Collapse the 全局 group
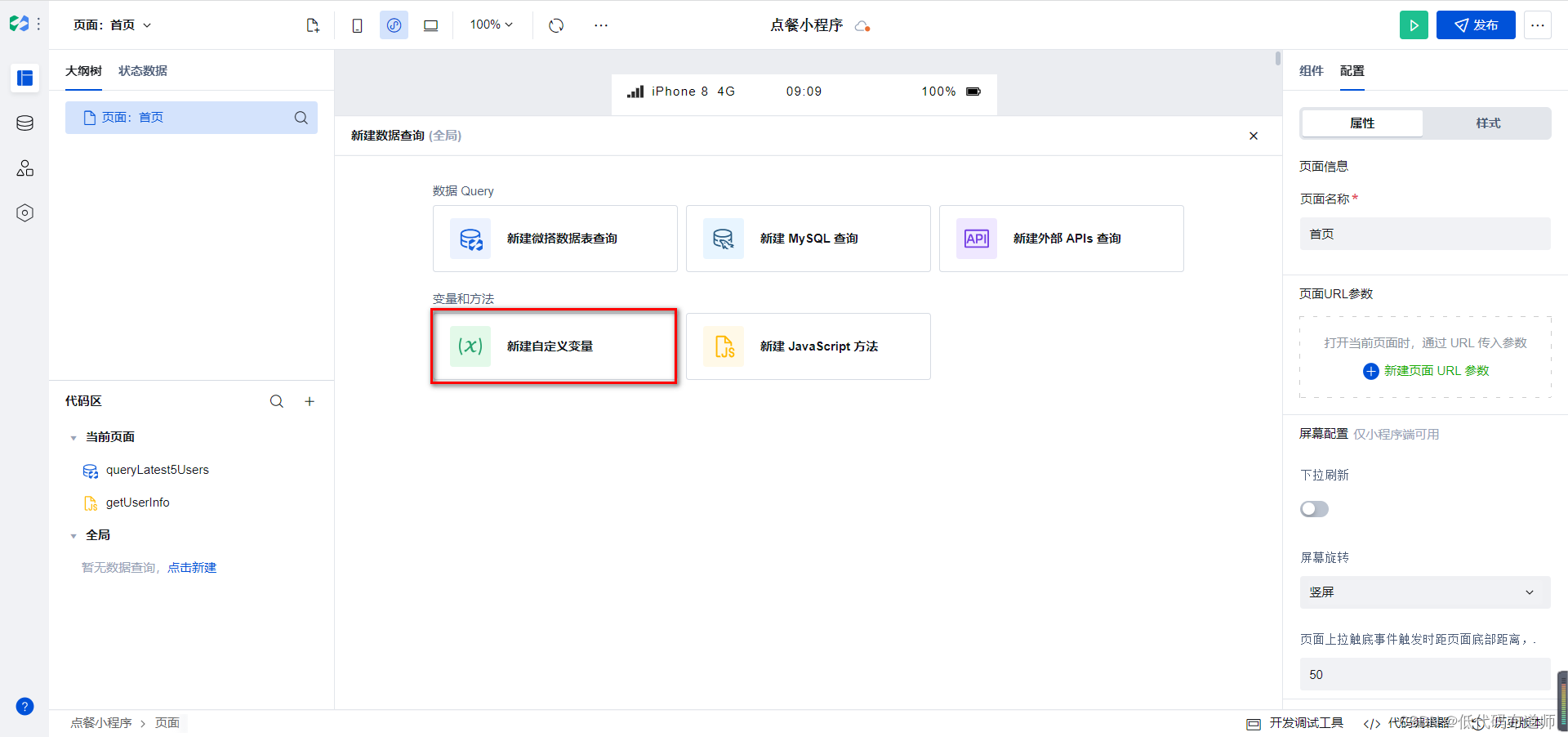This screenshot has height=737, width=1568. pos(73,536)
